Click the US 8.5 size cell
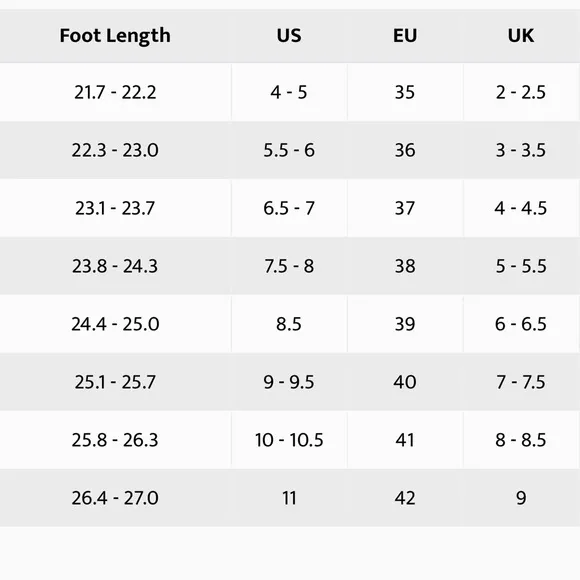The width and height of the screenshot is (580, 580). [289, 324]
